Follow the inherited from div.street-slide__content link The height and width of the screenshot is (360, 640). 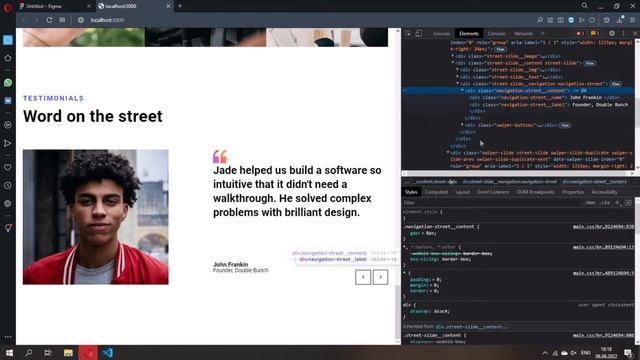pyautogui.click(x=471, y=327)
